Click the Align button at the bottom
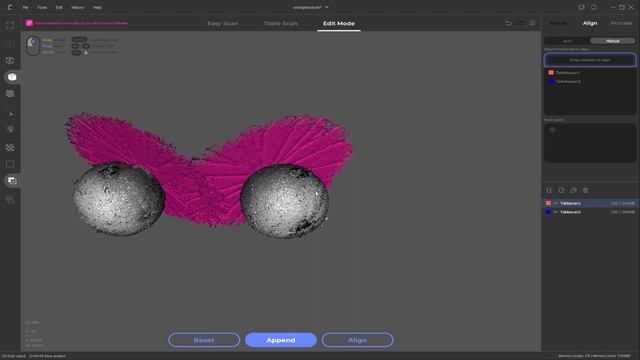640x360 pixels. [x=357, y=340]
